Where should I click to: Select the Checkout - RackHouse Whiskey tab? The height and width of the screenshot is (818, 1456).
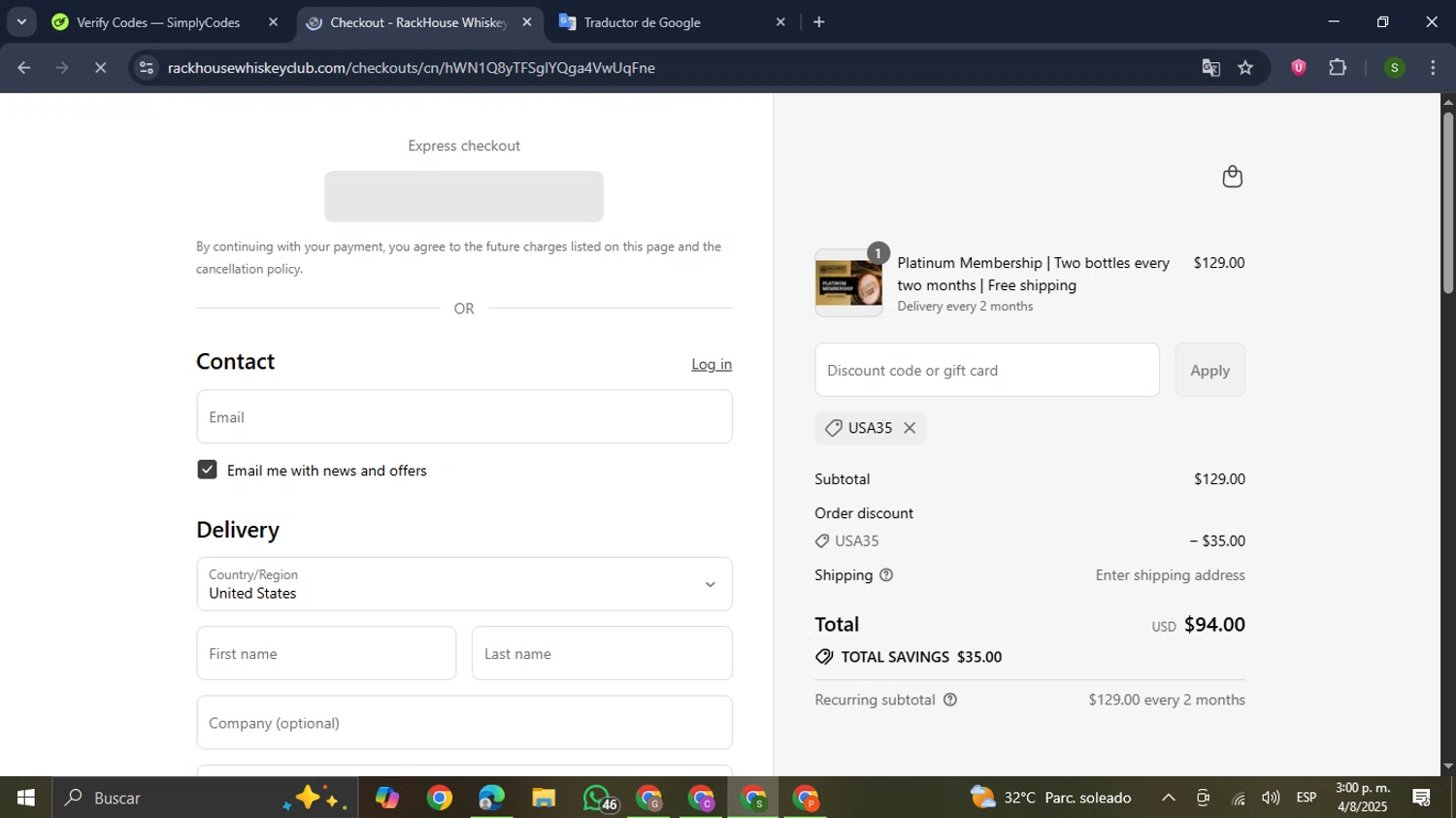pyautogui.click(x=417, y=22)
